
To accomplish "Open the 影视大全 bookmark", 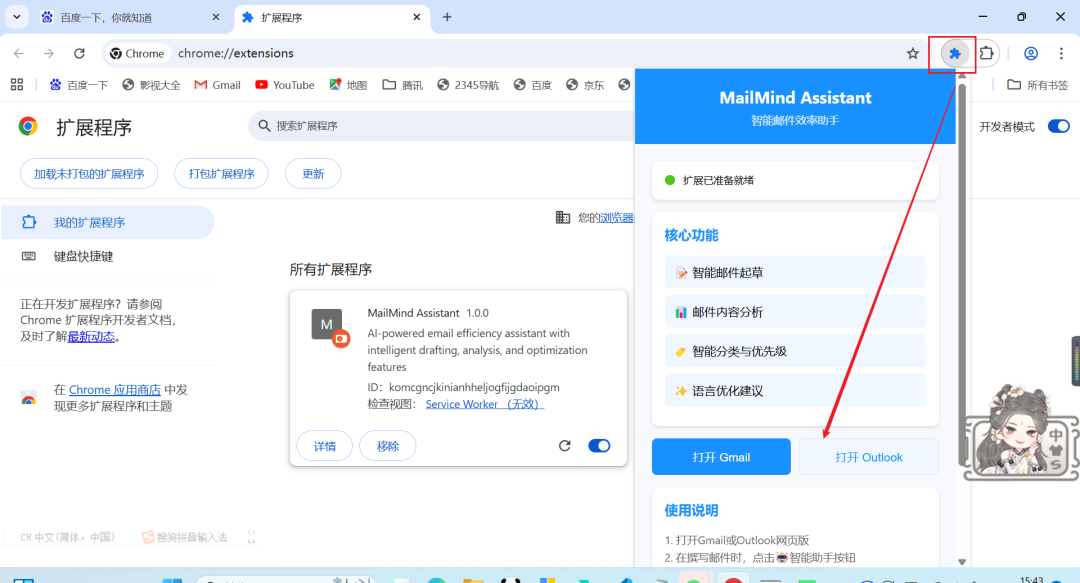I will coord(151,85).
